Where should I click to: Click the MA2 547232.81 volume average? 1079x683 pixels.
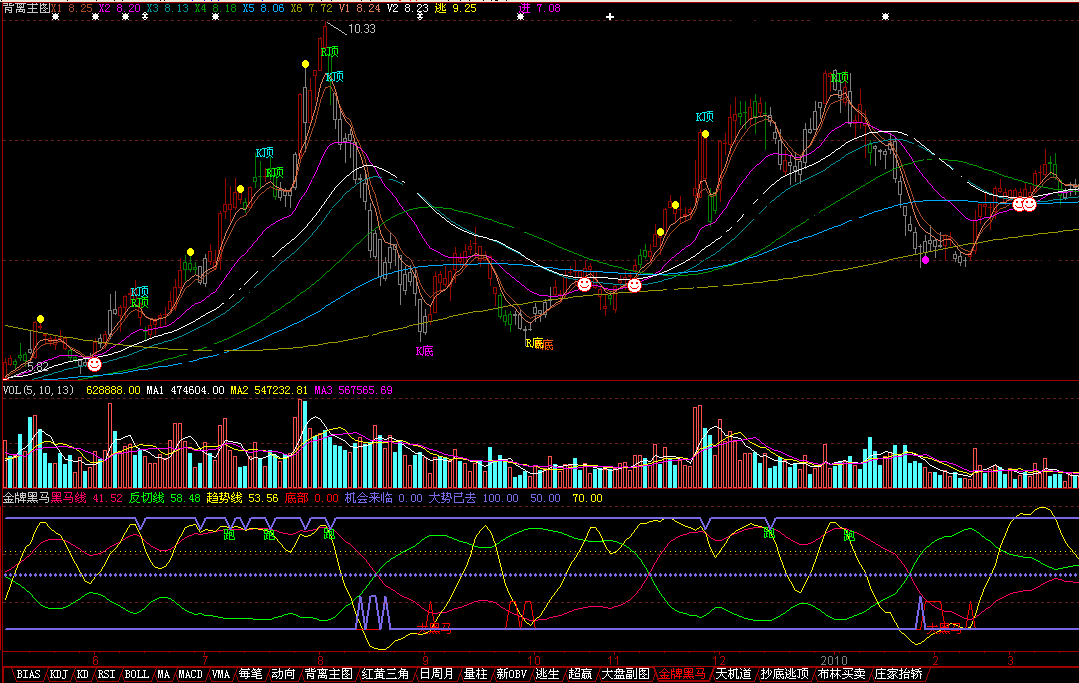[269, 390]
